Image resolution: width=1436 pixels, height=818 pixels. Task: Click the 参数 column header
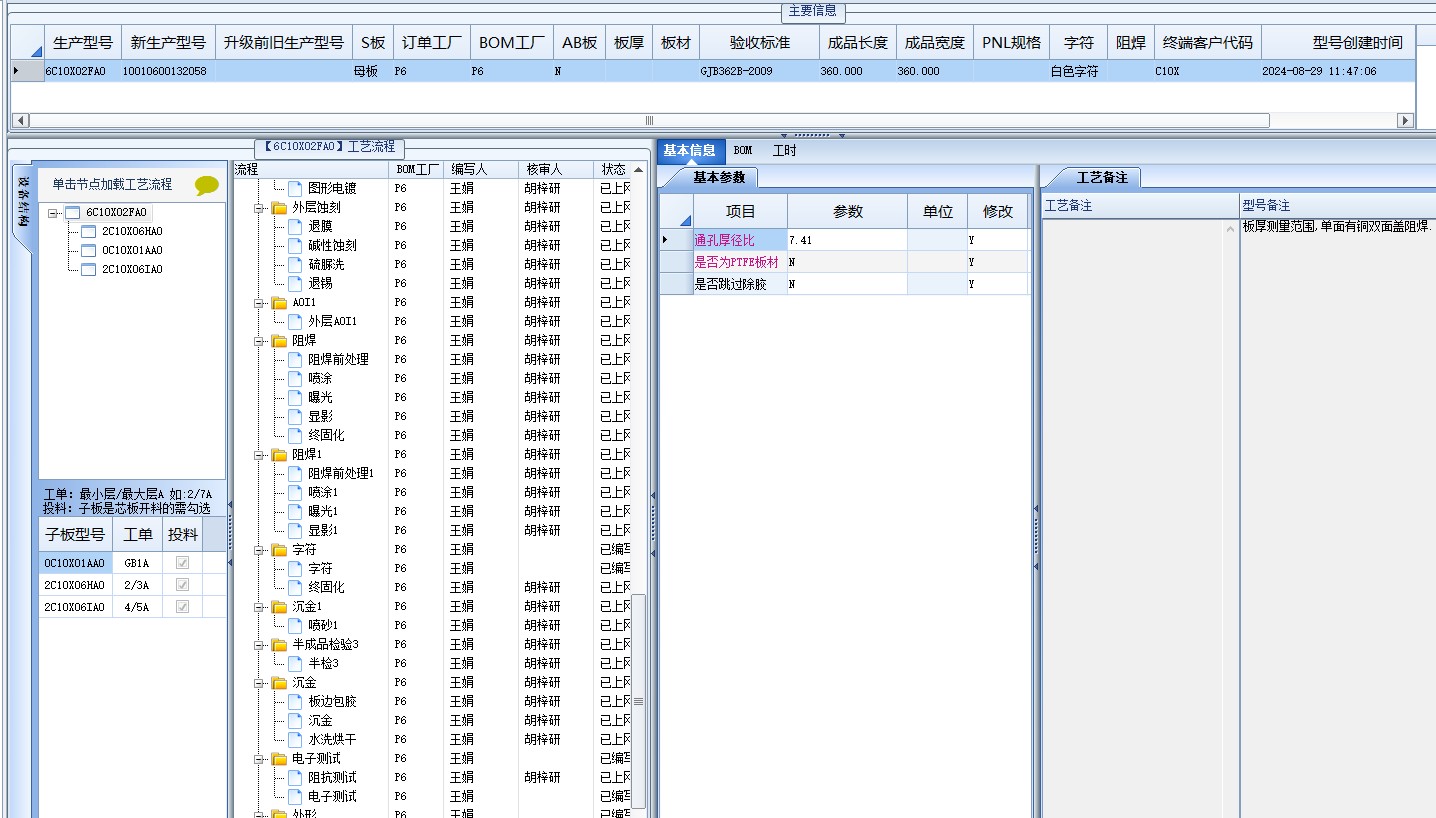point(848,212)
